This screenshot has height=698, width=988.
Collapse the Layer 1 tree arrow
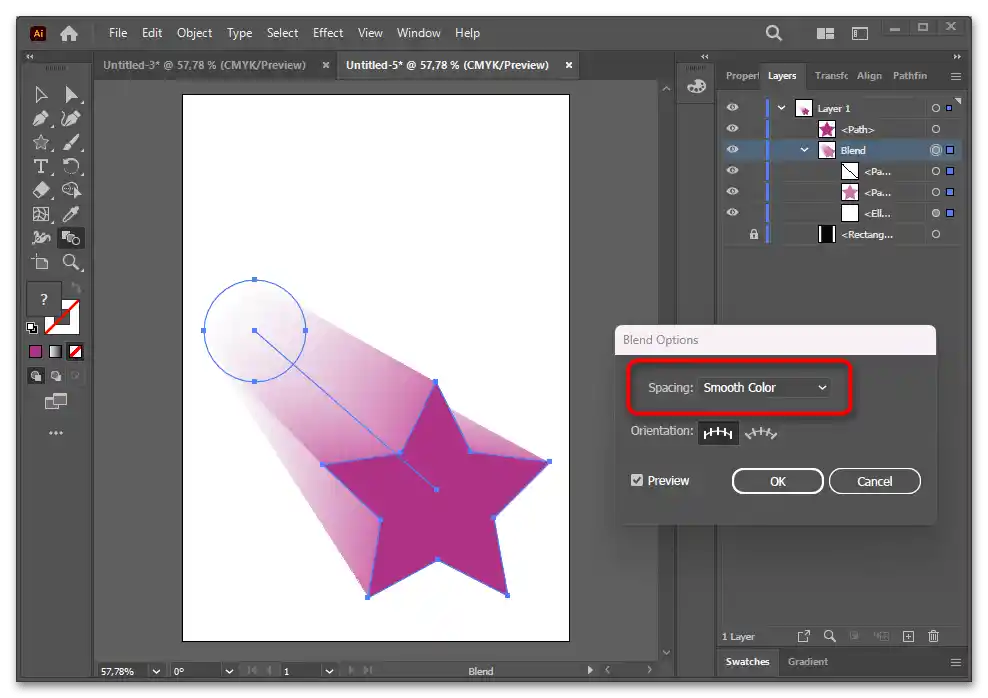782,108
